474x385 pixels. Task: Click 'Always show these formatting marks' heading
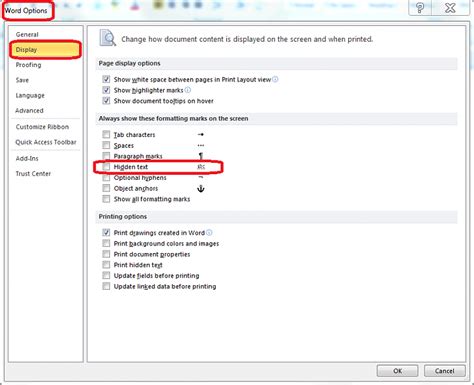[x=173, y=118]
